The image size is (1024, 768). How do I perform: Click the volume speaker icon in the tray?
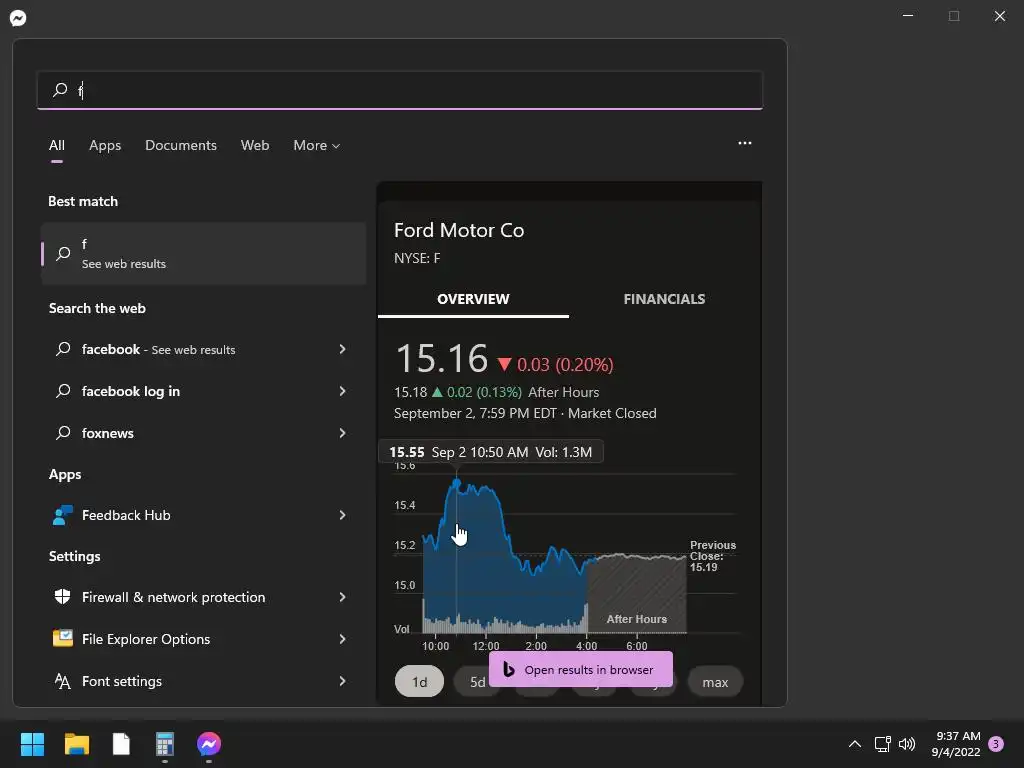tap(907, 744)
